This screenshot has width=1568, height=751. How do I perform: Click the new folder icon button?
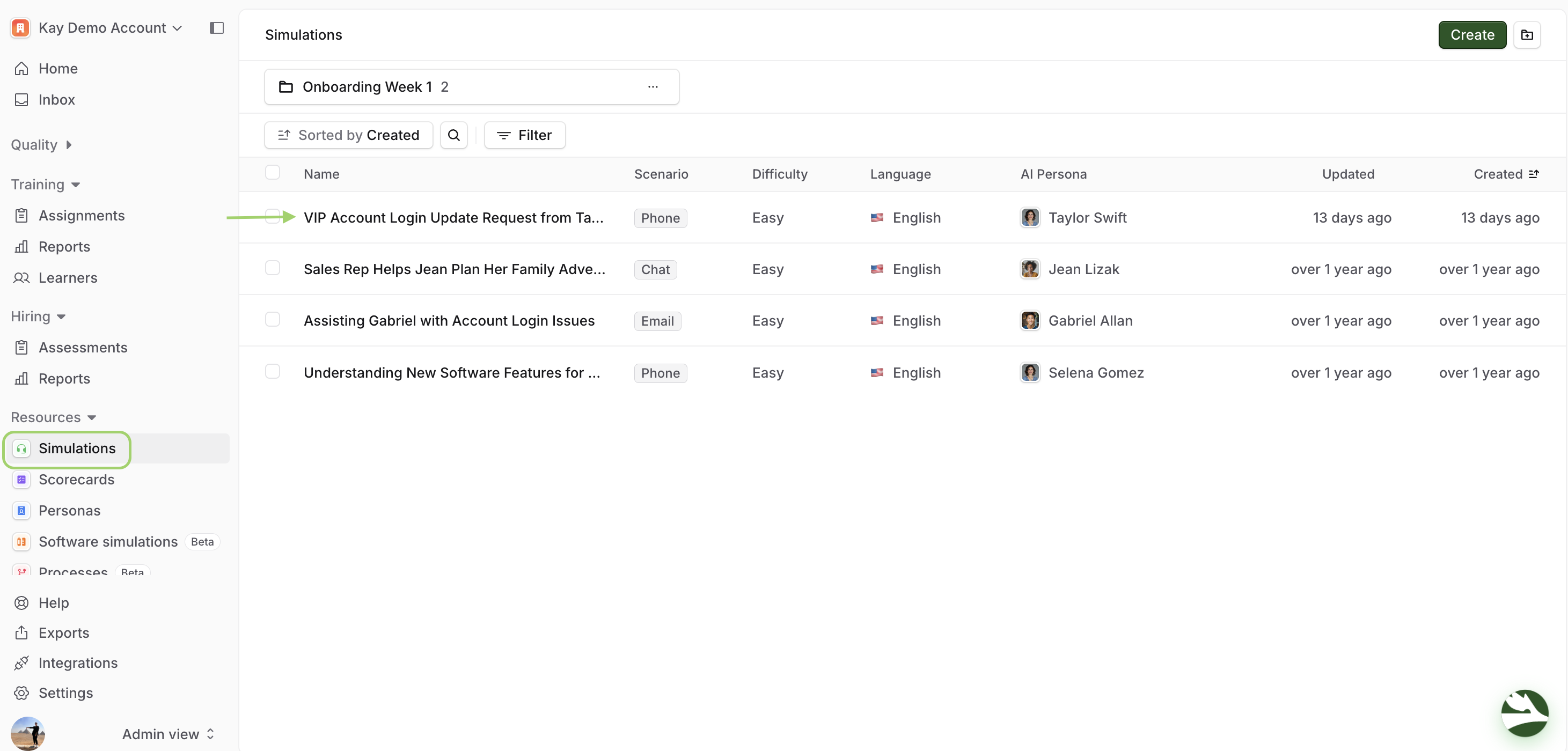pos(1527,35)
